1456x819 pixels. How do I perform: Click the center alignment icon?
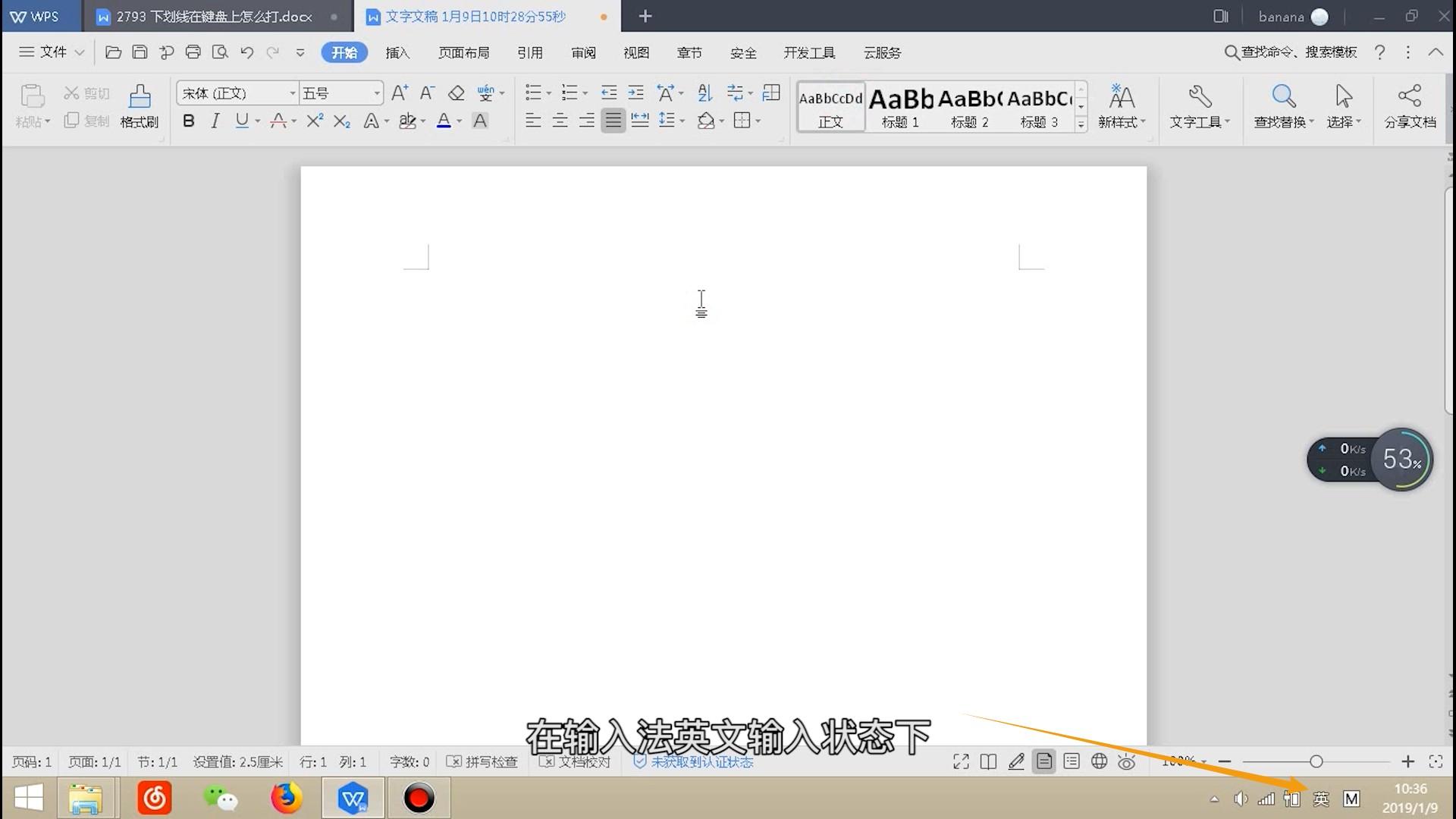[x=560, y=121]
